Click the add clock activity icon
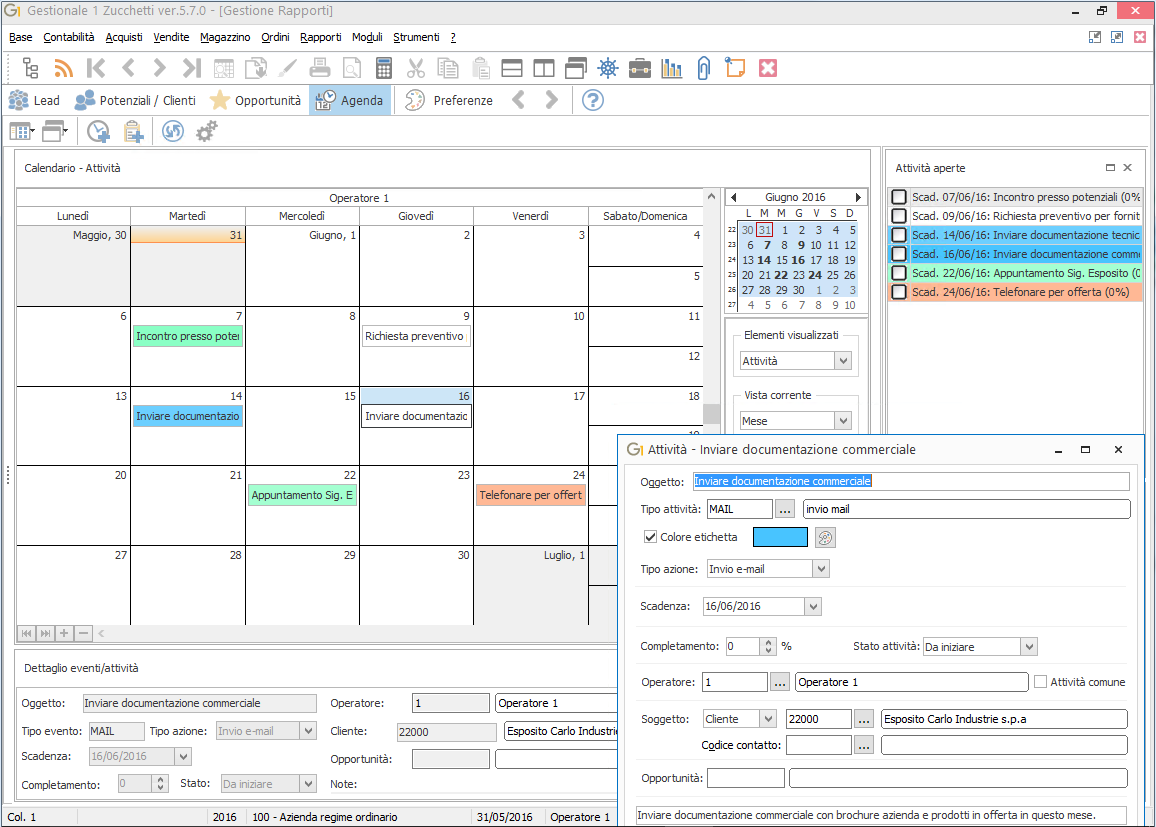The image size is (1156, 827). coord(98,132)
